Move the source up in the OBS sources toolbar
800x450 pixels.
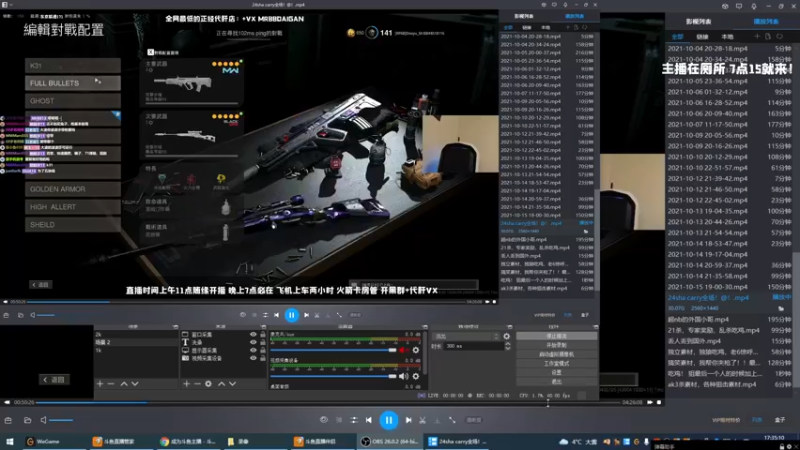pos(221,384)
